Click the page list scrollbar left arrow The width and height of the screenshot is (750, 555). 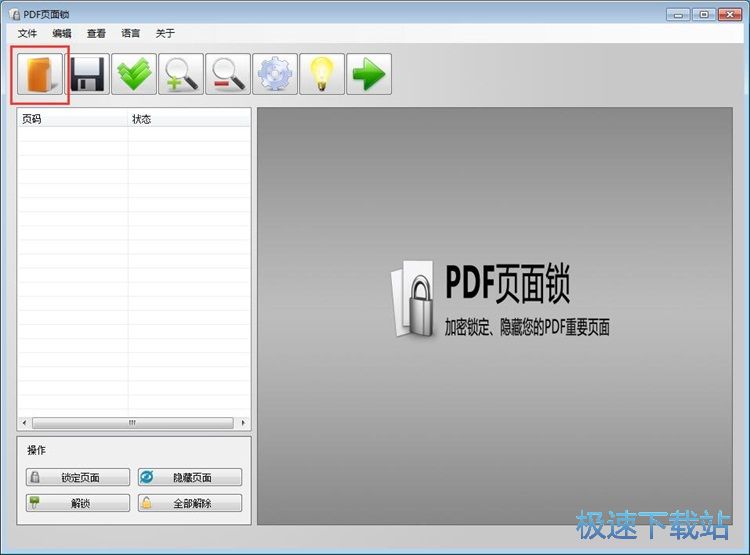coord(24,423)
